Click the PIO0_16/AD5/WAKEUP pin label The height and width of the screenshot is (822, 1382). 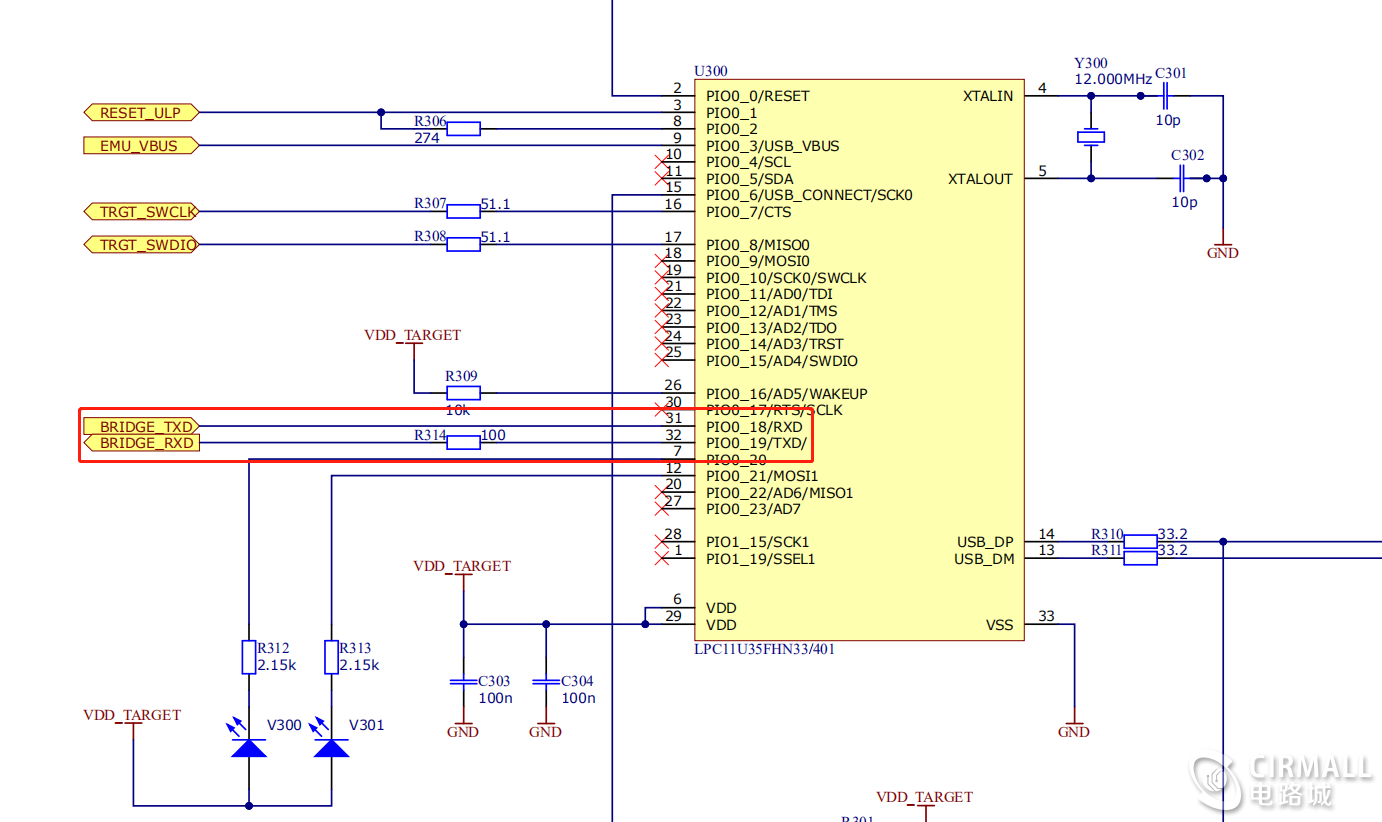point(787,393)
